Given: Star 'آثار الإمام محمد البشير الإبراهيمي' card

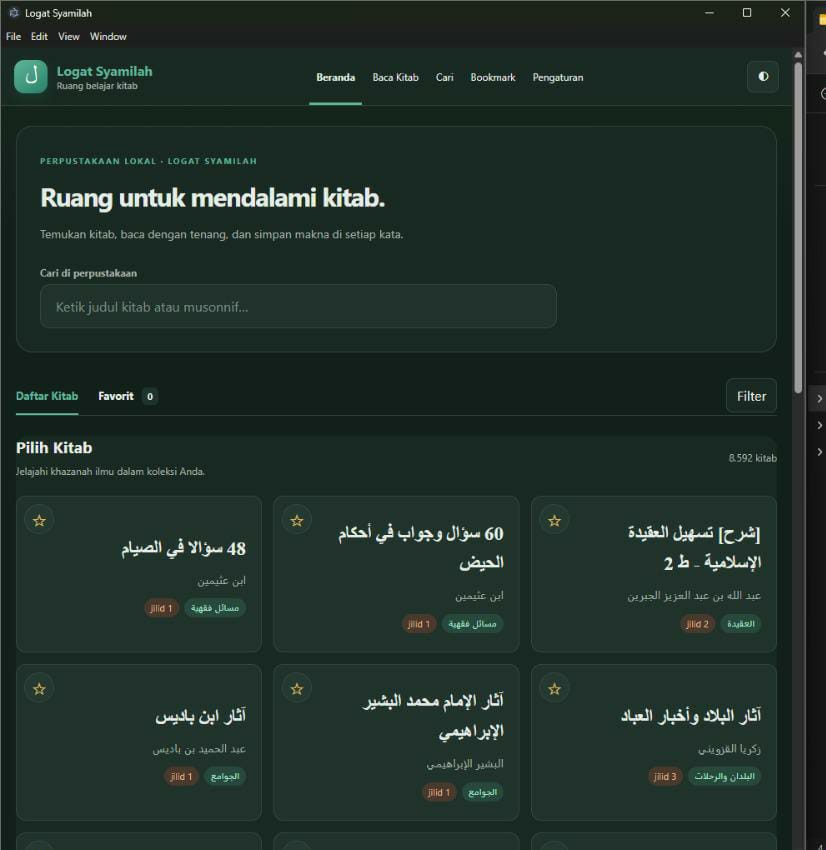Looking at the screenshot, I should [296, 688].
